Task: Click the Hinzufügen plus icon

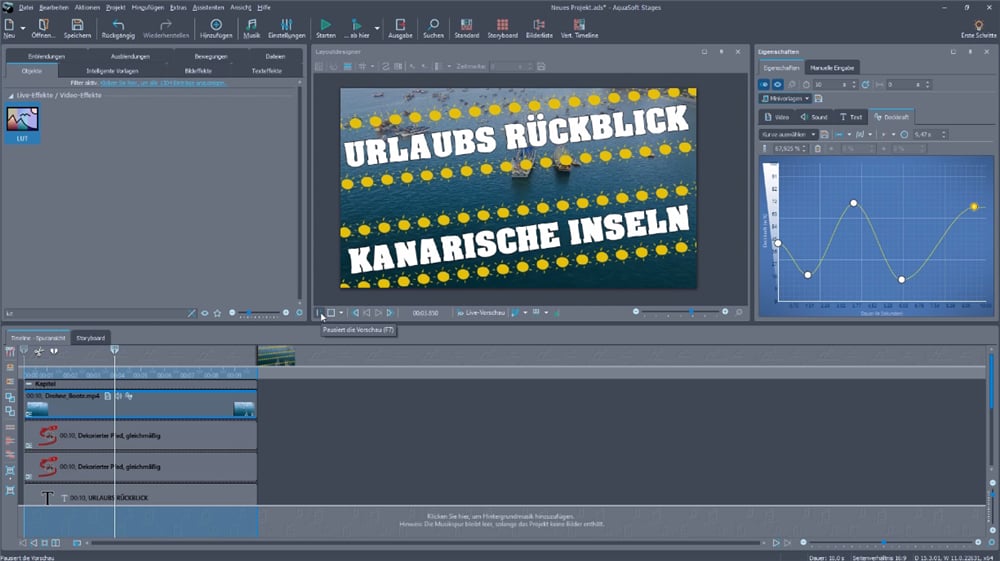Action: (x=216, y=24)
